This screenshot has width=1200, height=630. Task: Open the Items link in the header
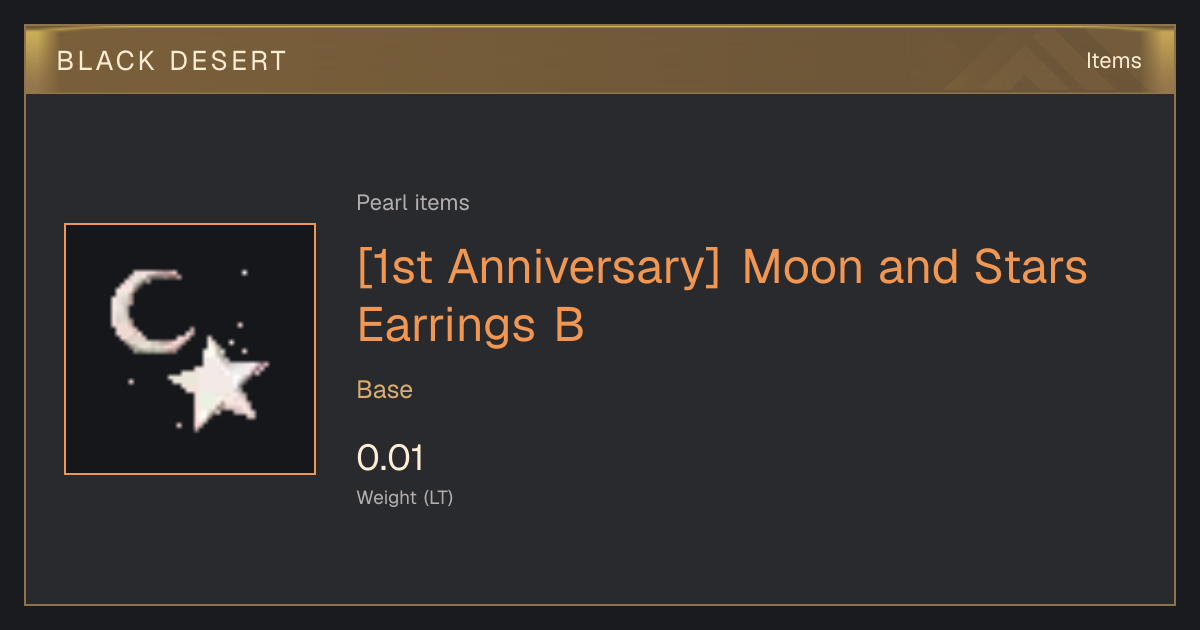click(x=1113, y=61)
